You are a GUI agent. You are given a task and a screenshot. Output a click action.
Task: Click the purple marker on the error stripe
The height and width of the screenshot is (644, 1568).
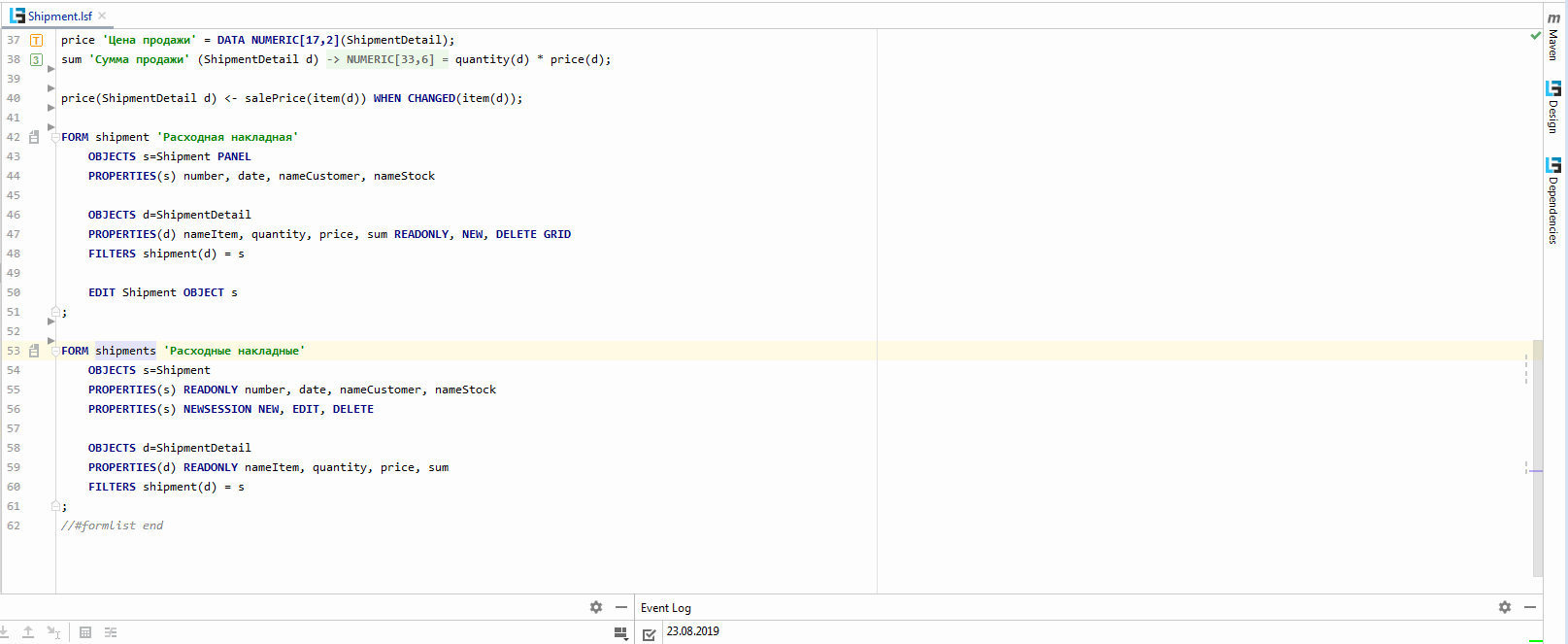click(1535, 471)
